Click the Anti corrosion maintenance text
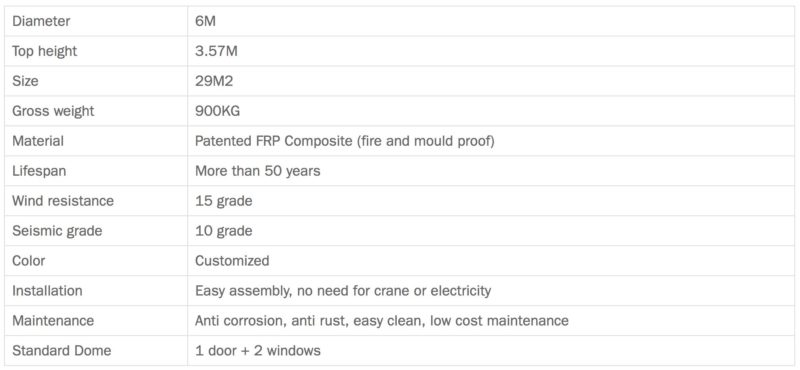The image size is (800, 370). pyautogui.click(x=382, y=320)
